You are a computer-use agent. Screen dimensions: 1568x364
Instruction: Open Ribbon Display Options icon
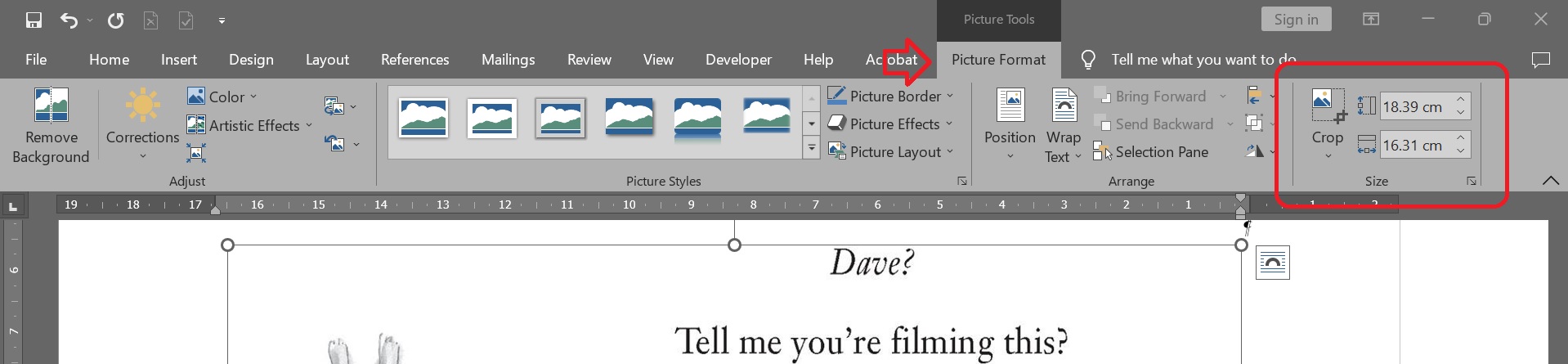(x=1371, y=20)
